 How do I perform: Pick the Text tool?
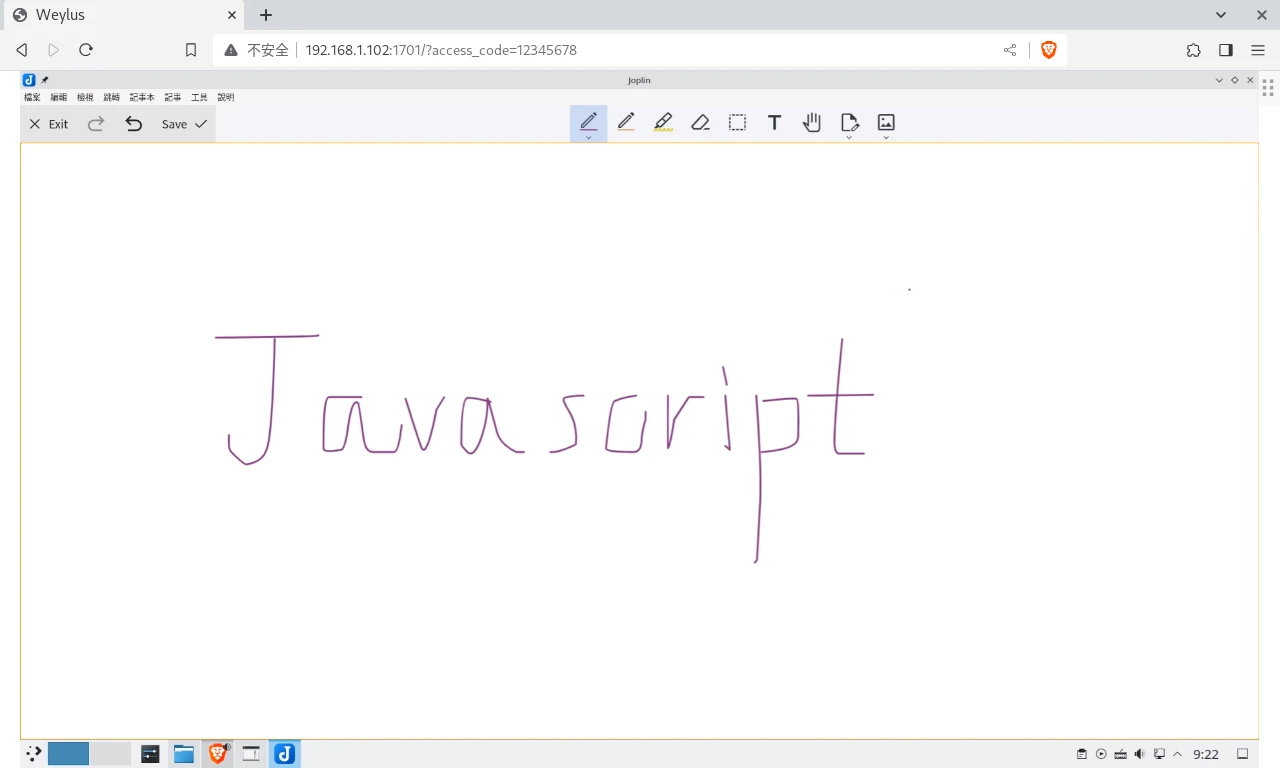[774, 122]
